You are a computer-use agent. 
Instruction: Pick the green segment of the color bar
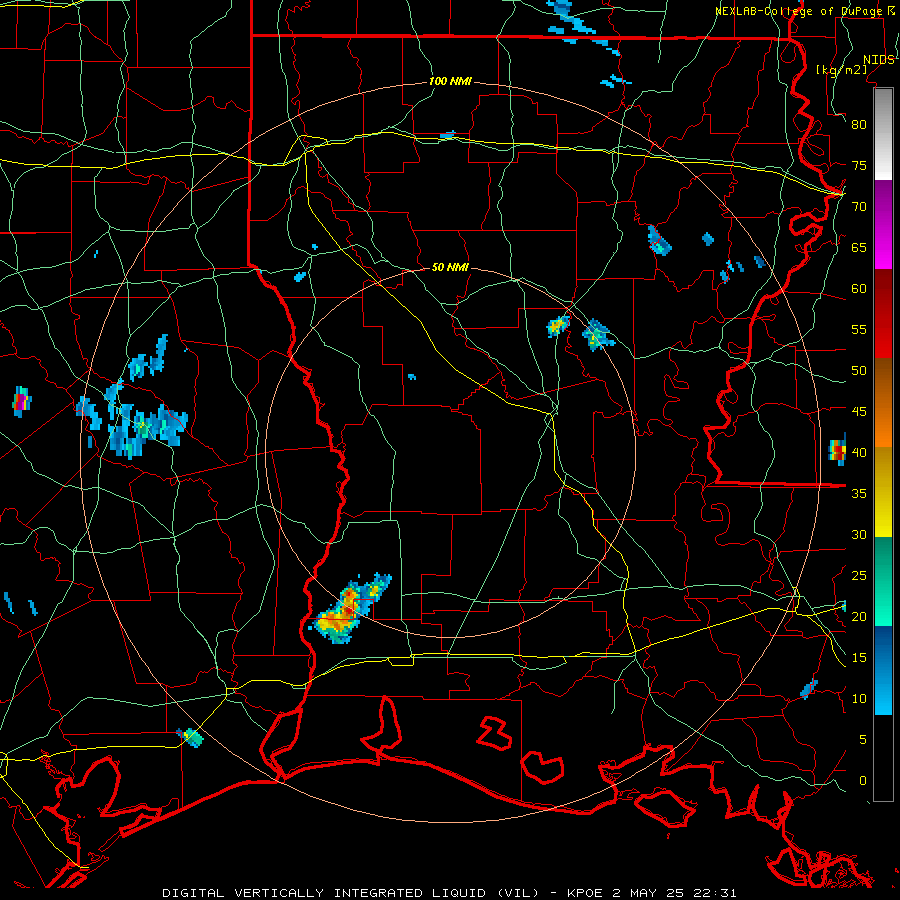[x=883, y=581]
